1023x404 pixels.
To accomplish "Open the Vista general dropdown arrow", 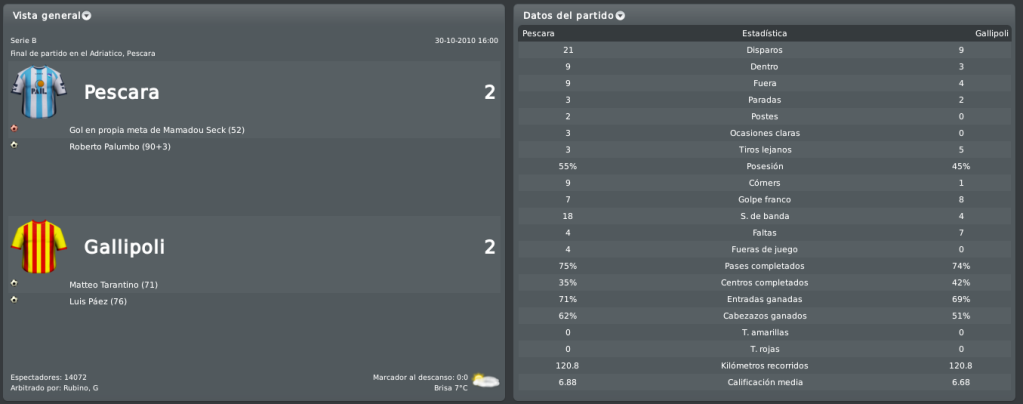I will (87, 16).
